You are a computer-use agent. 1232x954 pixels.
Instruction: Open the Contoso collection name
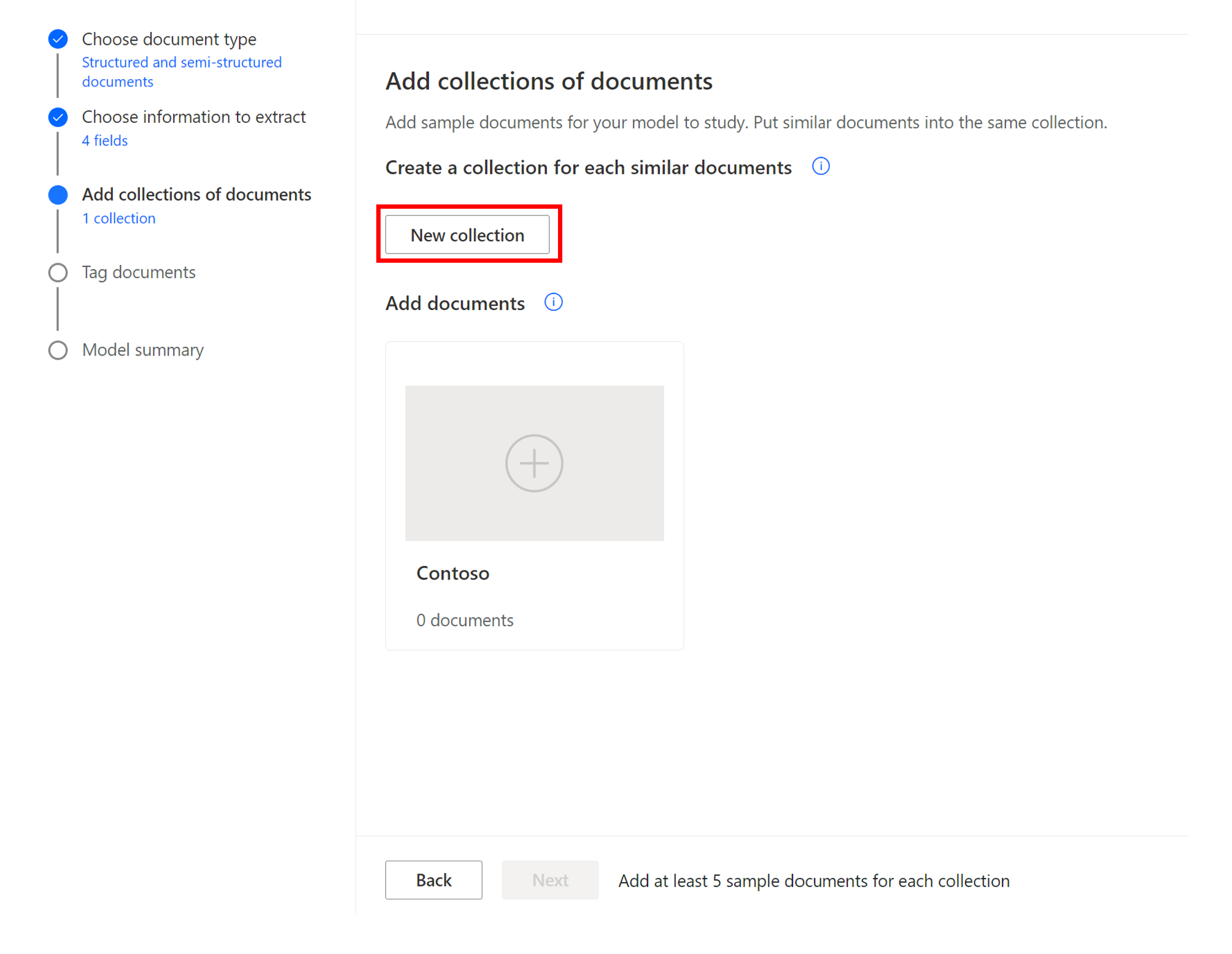click(x=452, y=573)
